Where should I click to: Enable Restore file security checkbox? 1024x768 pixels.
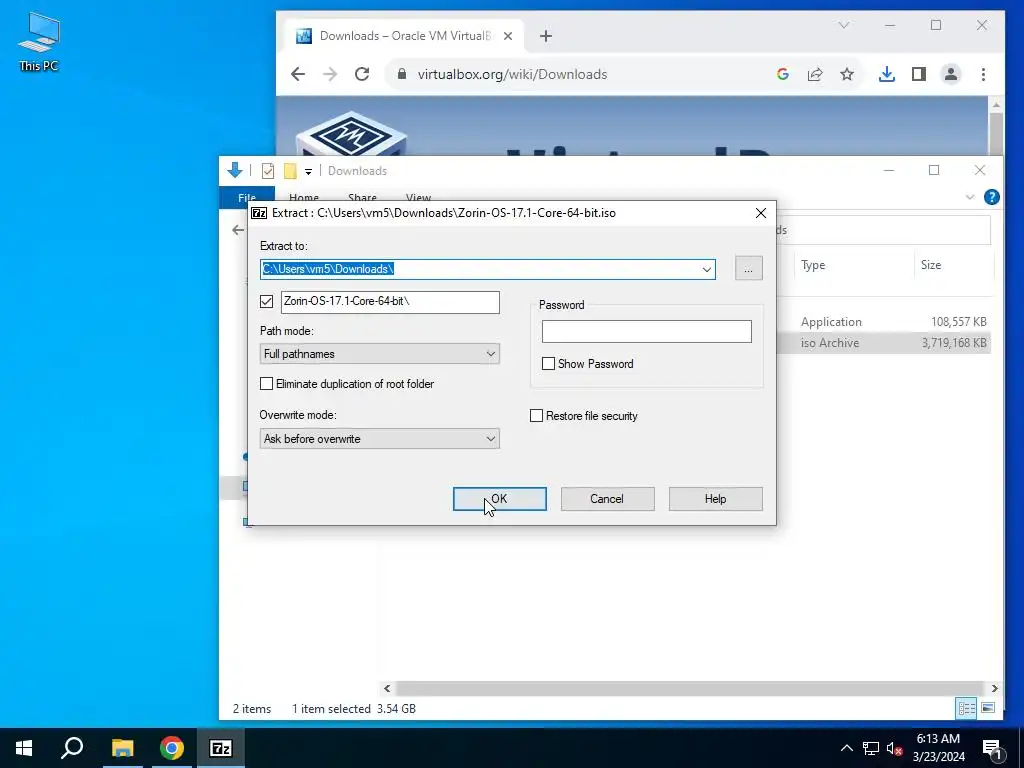pos(536,416)
